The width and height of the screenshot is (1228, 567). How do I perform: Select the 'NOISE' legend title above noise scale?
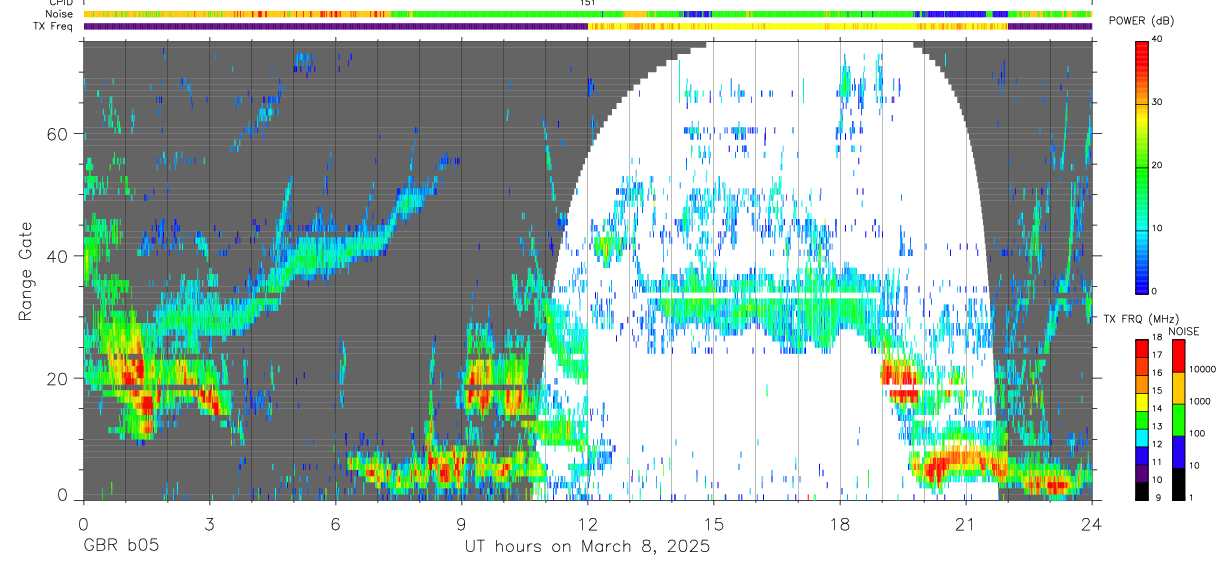(1184, 331)
